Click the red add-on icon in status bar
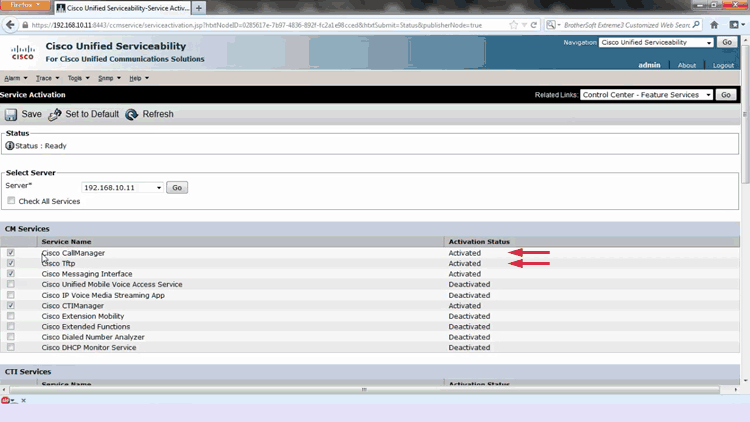Screen dimensions: 750x422 [5, 400]
